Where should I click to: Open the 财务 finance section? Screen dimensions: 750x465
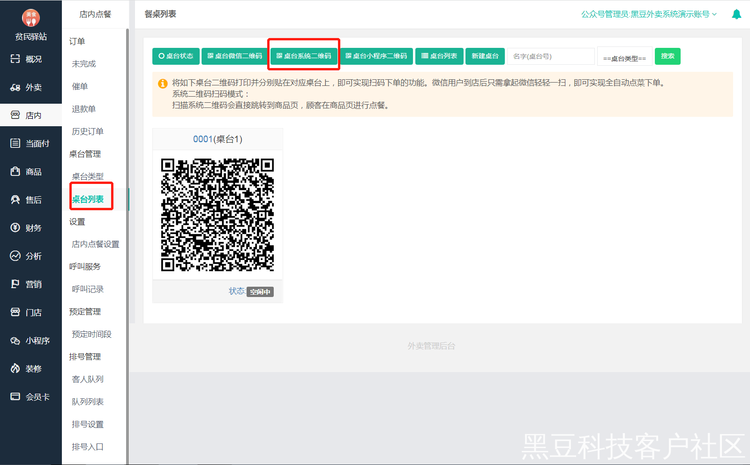coord(27,228)
